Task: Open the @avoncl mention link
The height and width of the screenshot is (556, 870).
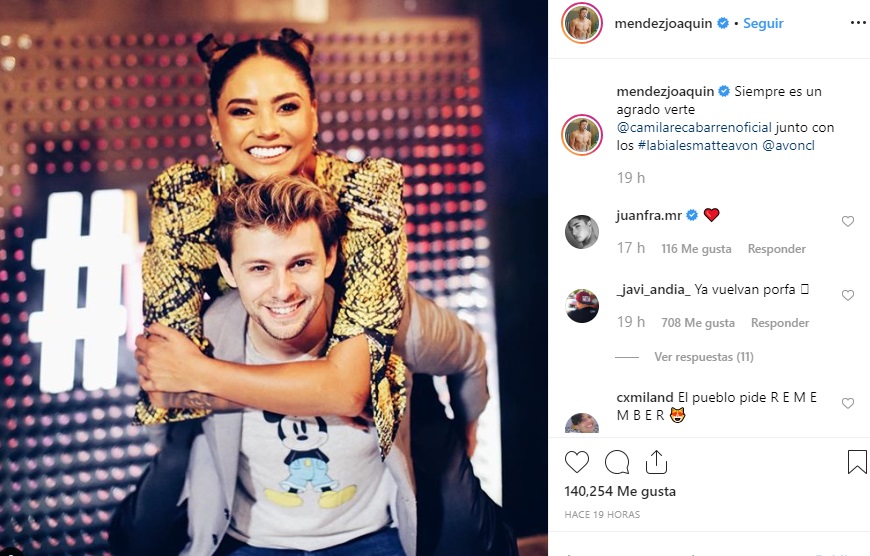Action: pos(788,145)
